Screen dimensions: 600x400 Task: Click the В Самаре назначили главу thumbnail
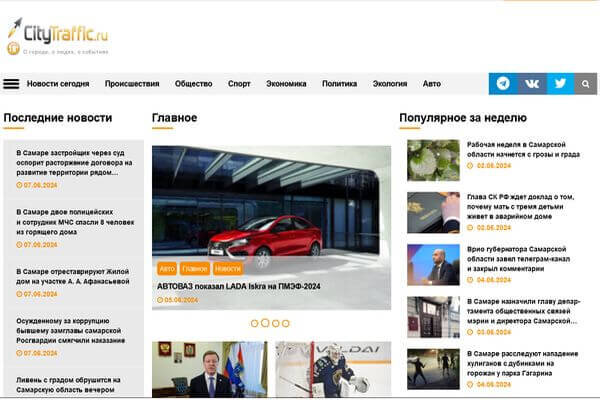[x=433, y=317]
